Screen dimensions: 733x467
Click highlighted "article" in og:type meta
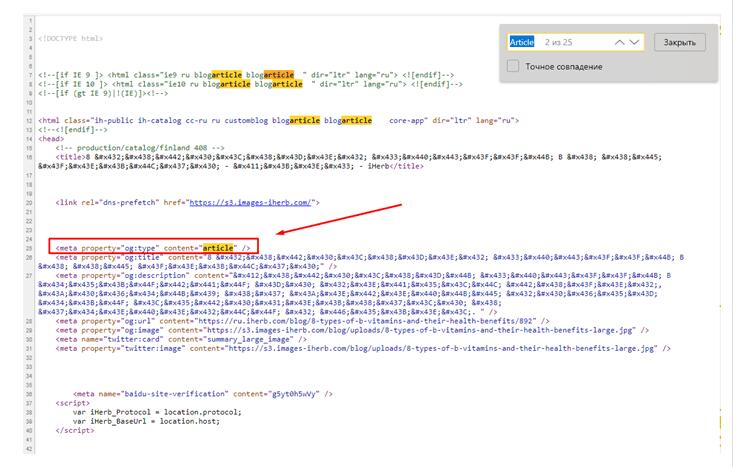coord(217,246)
